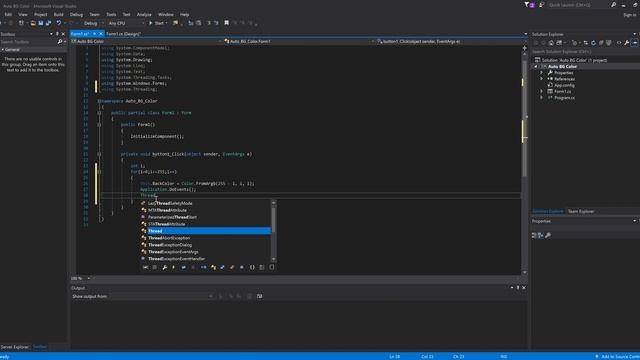This screenshot has width=640, height=360.
Task: Select App.config in Solution Explorer
Action: point(564,85)
